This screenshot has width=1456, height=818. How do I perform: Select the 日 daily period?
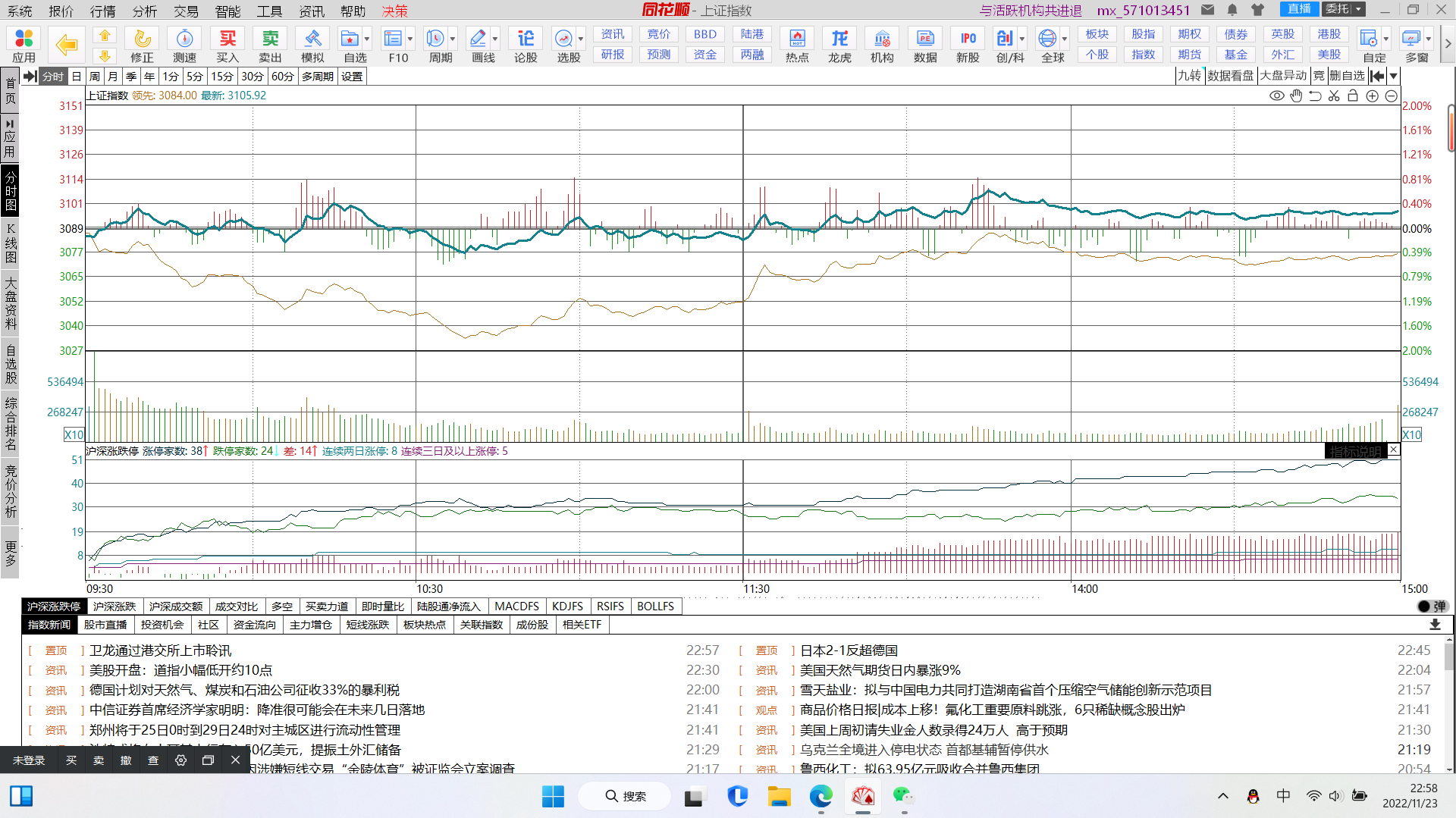pos(77,77)
